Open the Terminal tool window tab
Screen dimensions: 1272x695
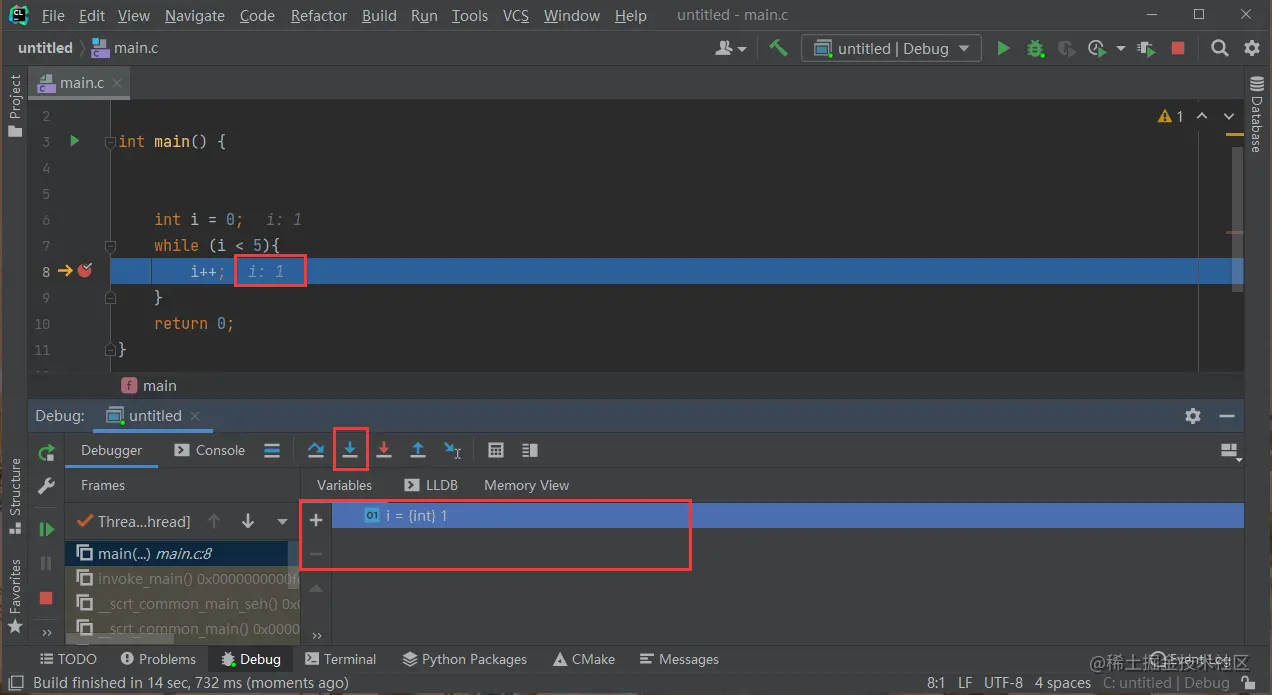(x=341, y=659)
